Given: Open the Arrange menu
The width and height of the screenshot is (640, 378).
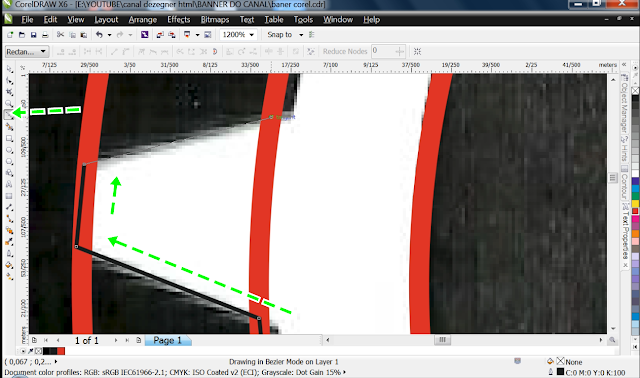Looking at the screenshot, I should [x=142, y=20].
